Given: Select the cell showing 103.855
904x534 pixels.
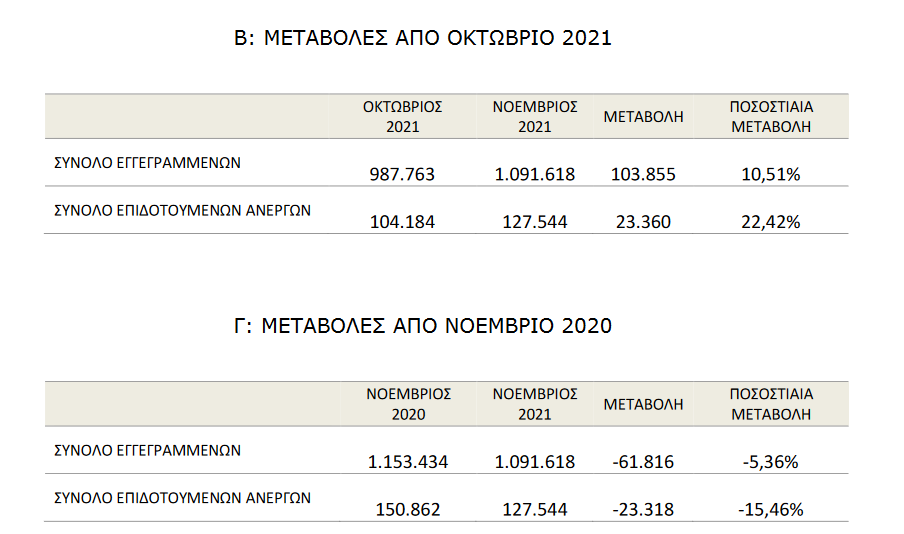Looking at the screenshot, I should tap(643, 174).
